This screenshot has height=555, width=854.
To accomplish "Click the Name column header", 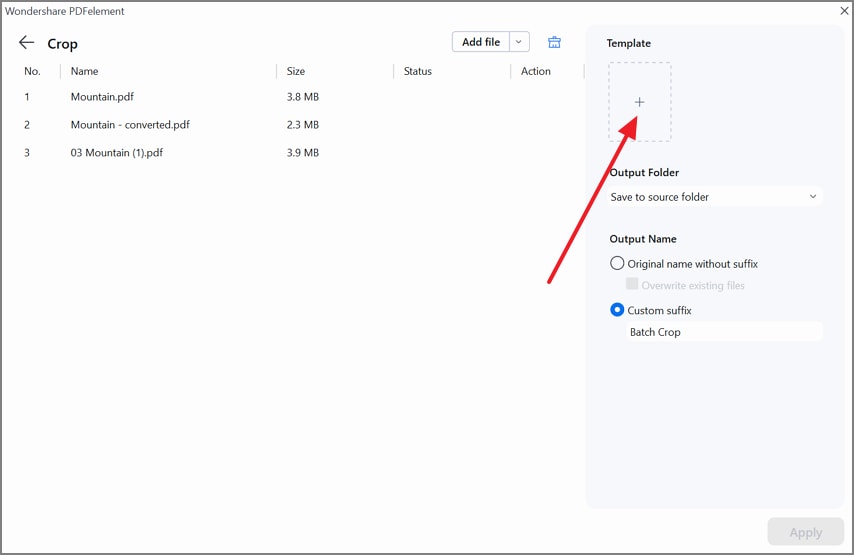I will (x=84, y=71).
